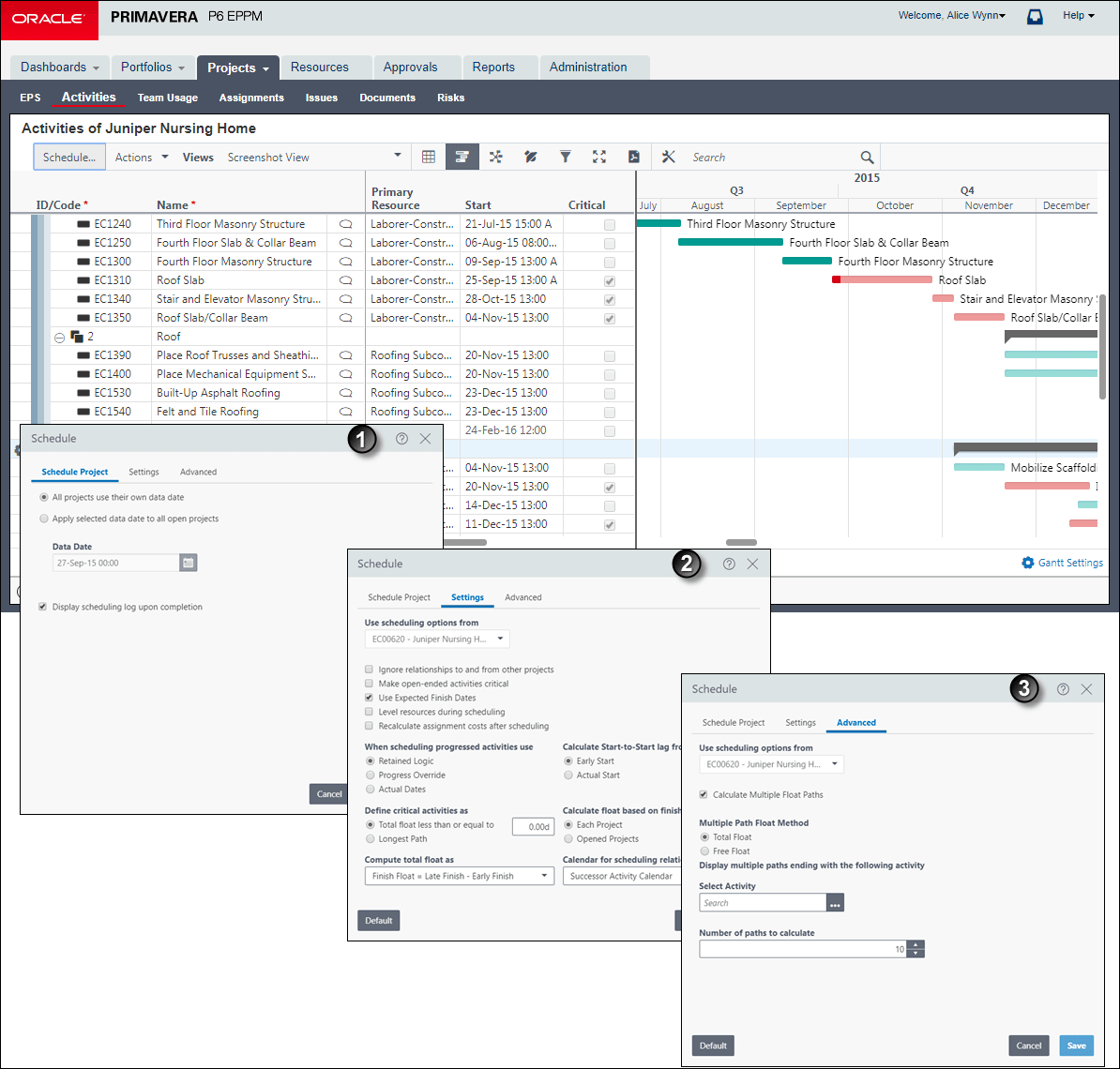Screen dimensions: 1120x1069
Task: Open the Help dropdown menu
Action: coord(1079,16)
